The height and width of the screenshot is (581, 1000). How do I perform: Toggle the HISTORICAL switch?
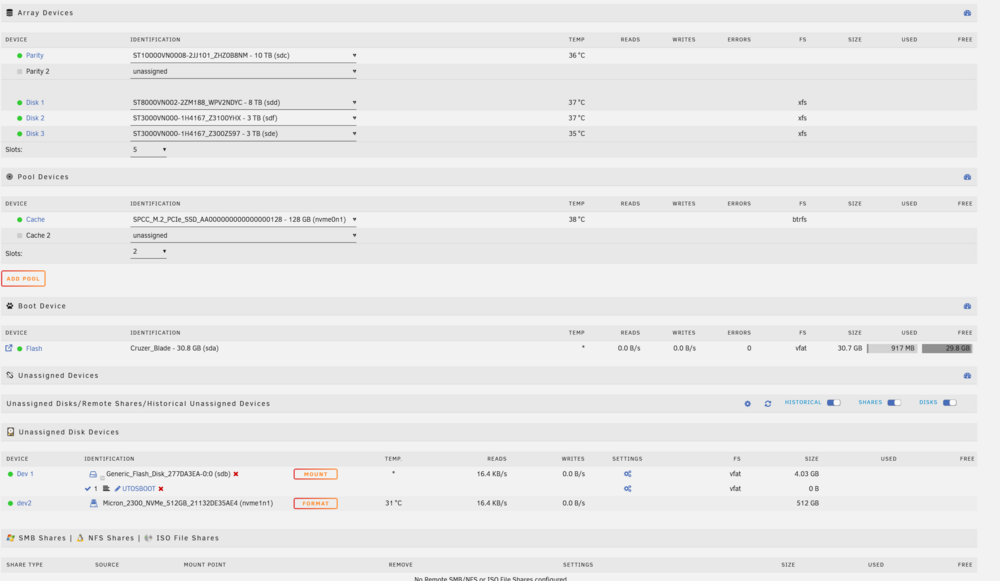pyautogui.click(x=834, y=402)
